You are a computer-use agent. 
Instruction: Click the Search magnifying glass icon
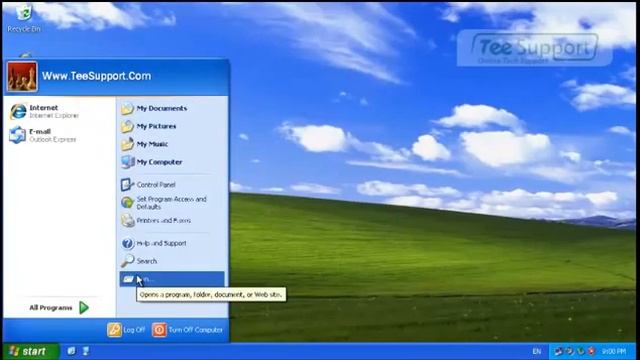point(127,261)
